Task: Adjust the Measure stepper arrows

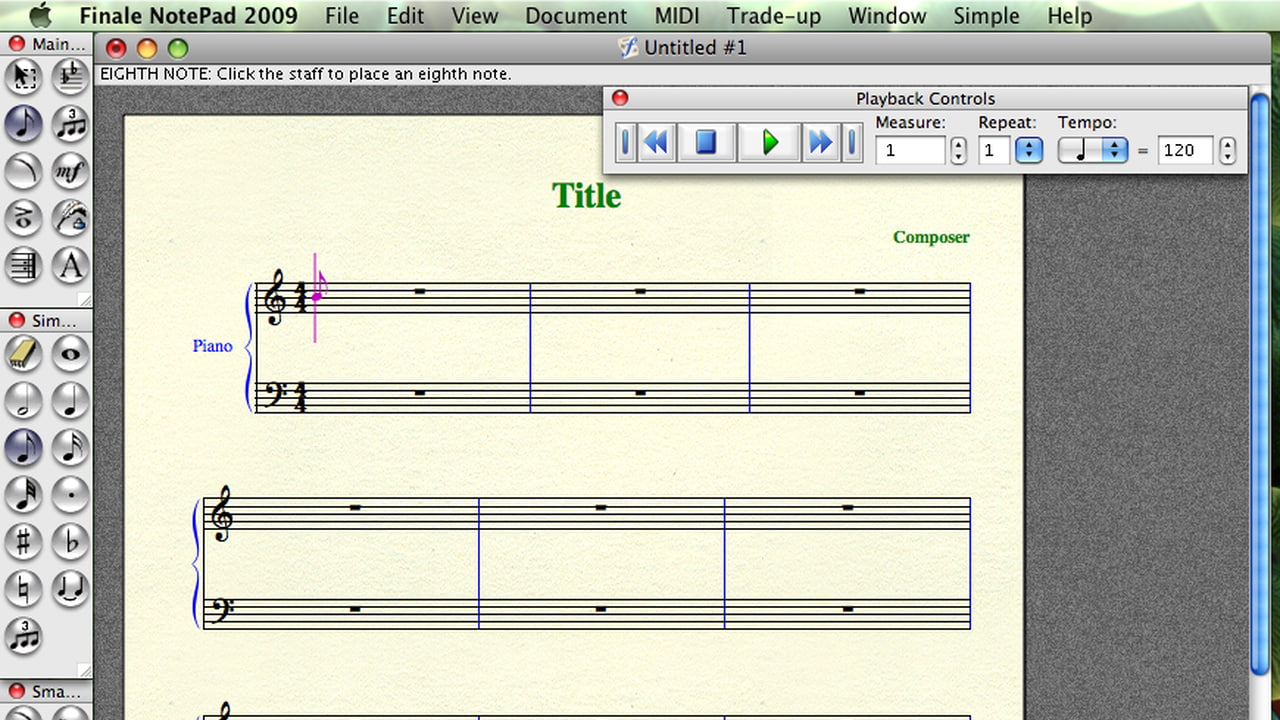Action: (958, 151)
